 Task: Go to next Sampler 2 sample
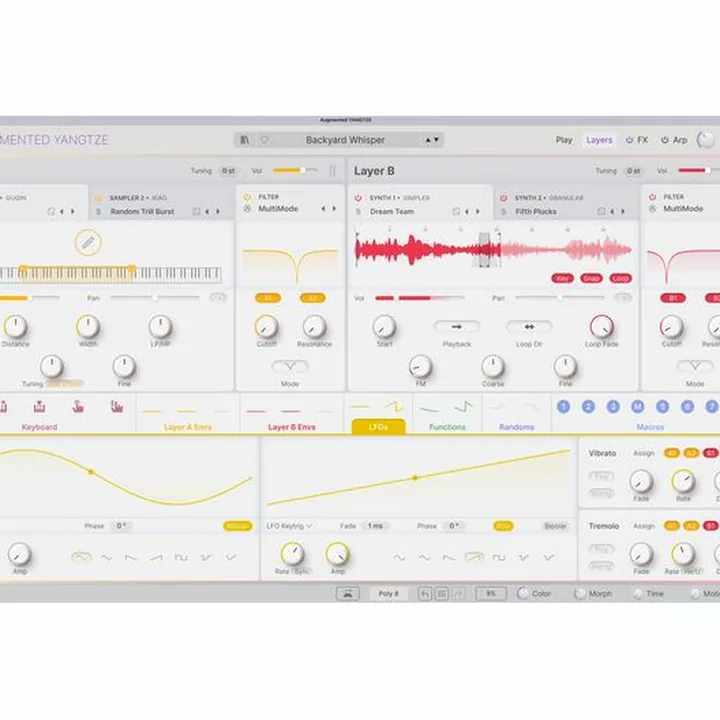218,212
